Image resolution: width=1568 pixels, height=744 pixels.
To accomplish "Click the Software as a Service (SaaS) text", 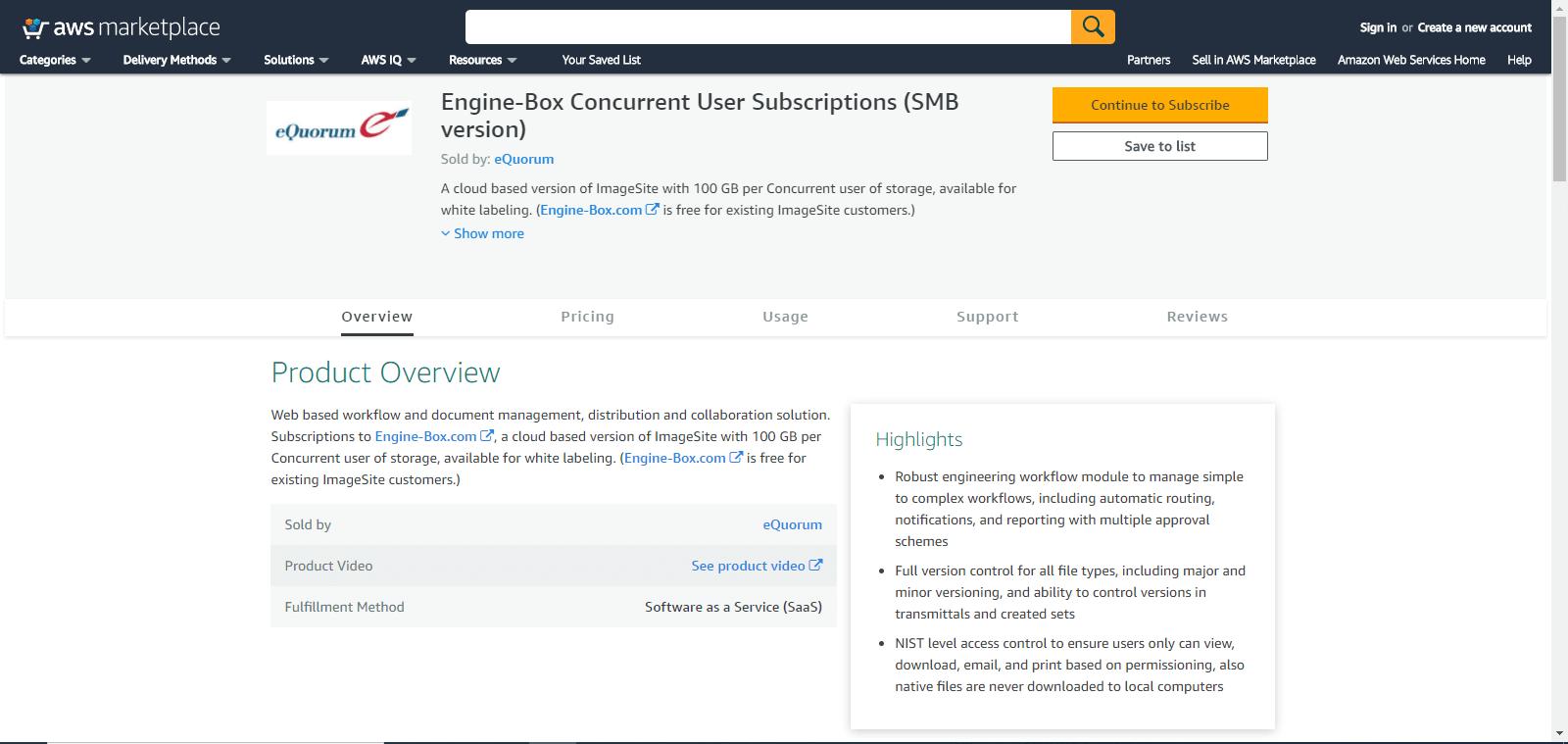I will click(733, 607).
